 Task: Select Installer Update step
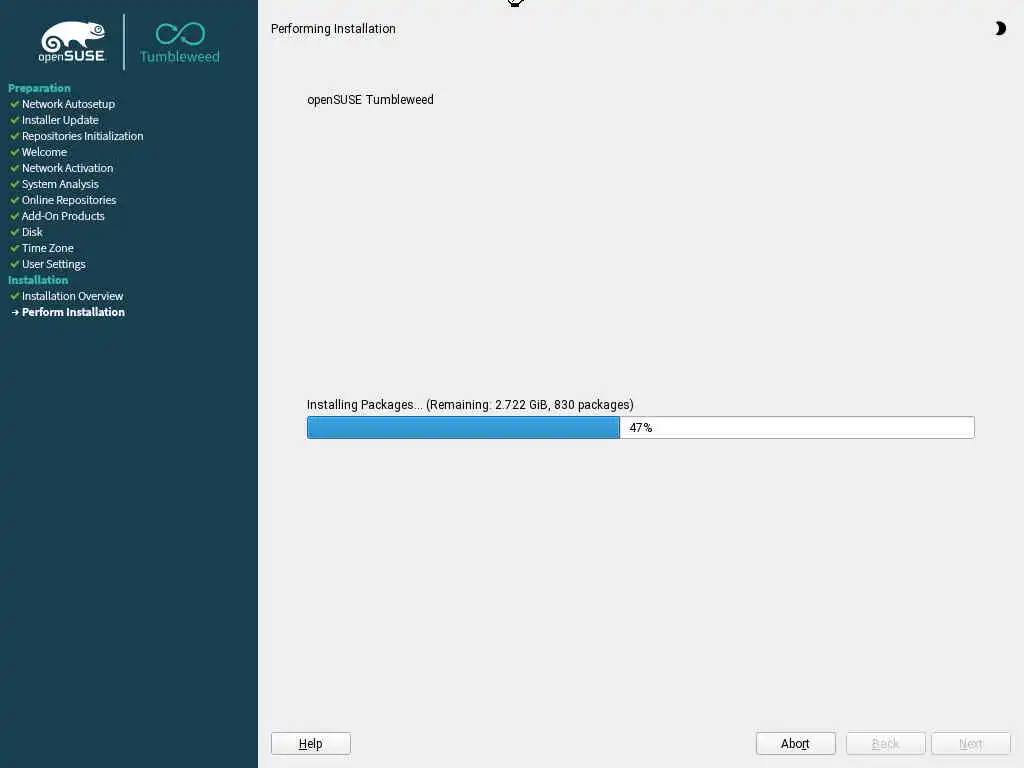click(x=60, y=120)
